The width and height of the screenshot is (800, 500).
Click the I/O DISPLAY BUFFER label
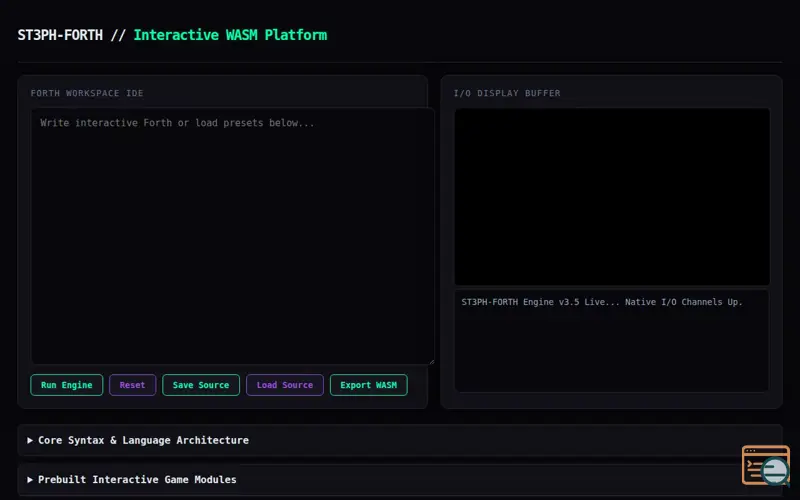click(x=507, y=93)
